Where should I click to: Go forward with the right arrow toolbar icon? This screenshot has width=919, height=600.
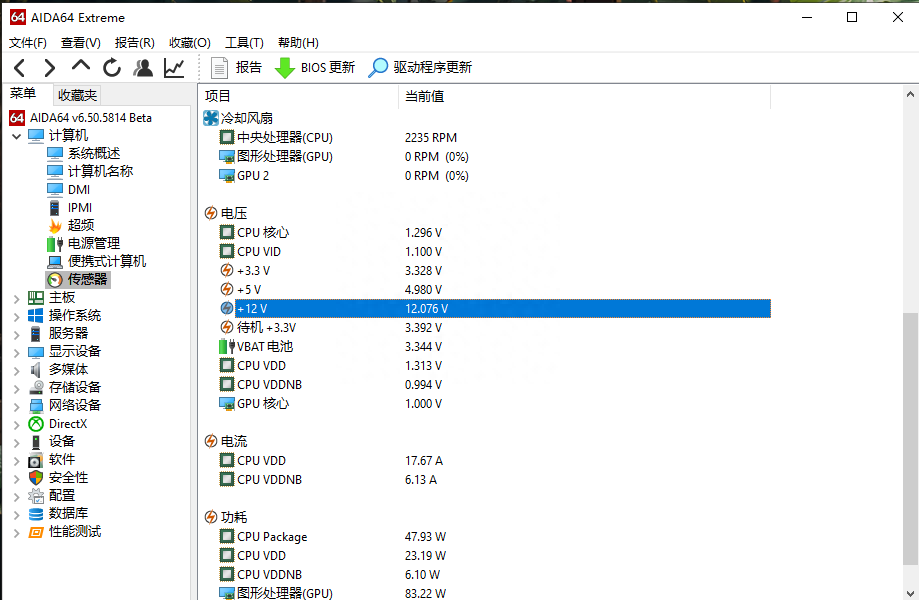[49, 68]
